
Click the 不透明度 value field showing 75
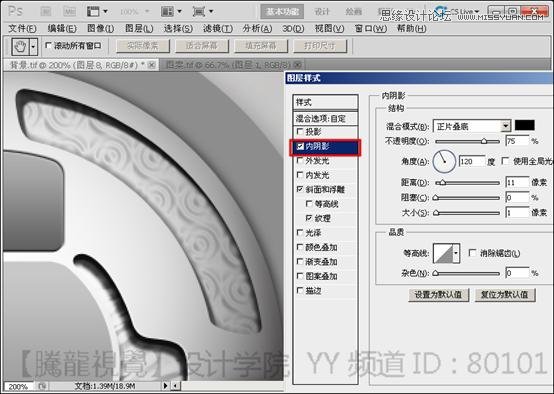(x=517, y=141)
